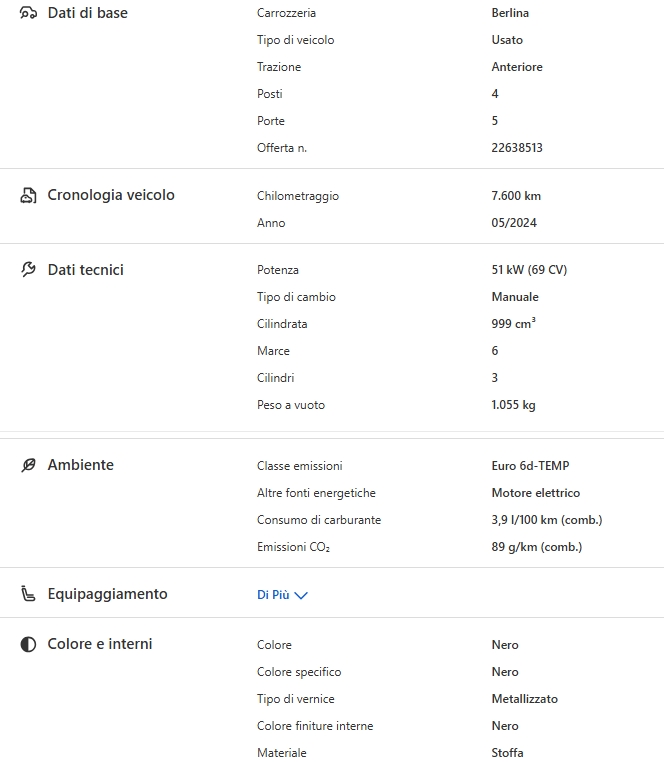Click the Colore e interni heading
This screenshot has width=664, height=764.
pyautogui.click(x=100, y=644)
